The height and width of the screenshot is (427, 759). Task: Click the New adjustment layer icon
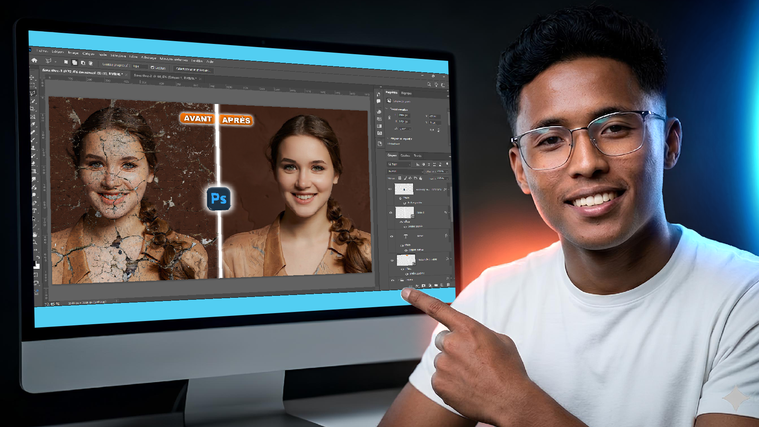pyautogui.click(x=429, y=286)
